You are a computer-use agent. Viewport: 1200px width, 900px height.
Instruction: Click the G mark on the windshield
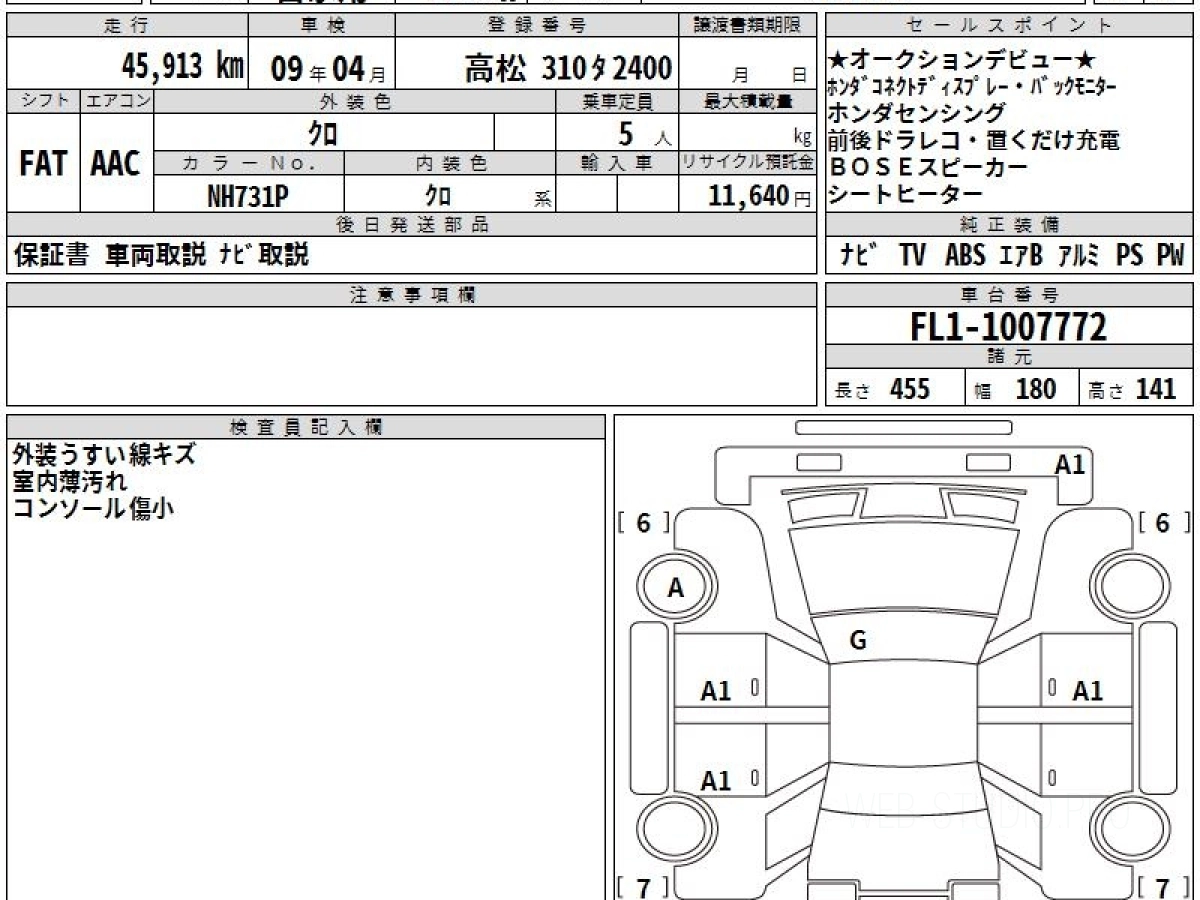[x=857, y=641]
